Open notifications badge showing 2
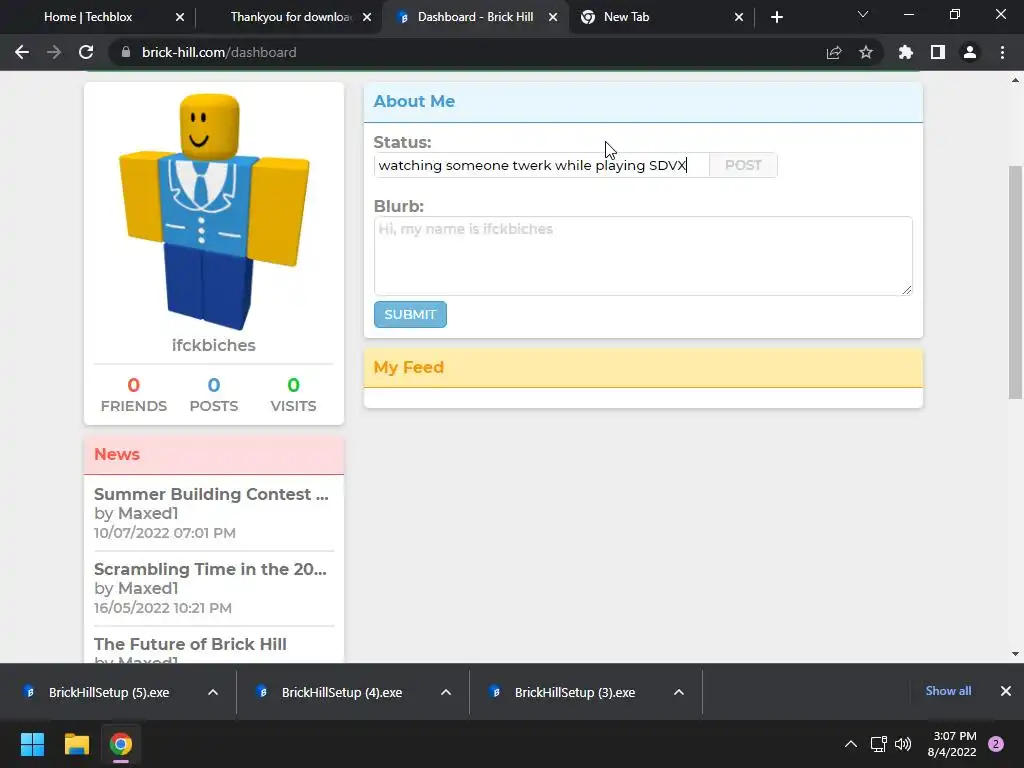The width and height of the screenshot is (1024, 768). (x=996, y=744)
